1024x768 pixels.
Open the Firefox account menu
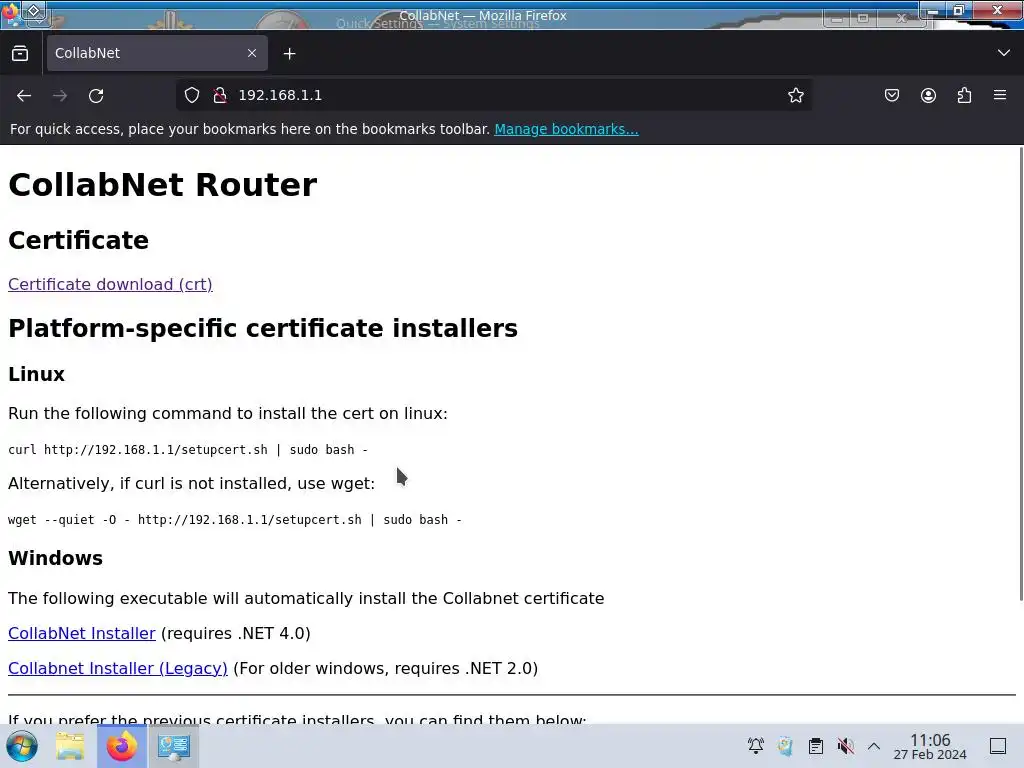[928, 95]
